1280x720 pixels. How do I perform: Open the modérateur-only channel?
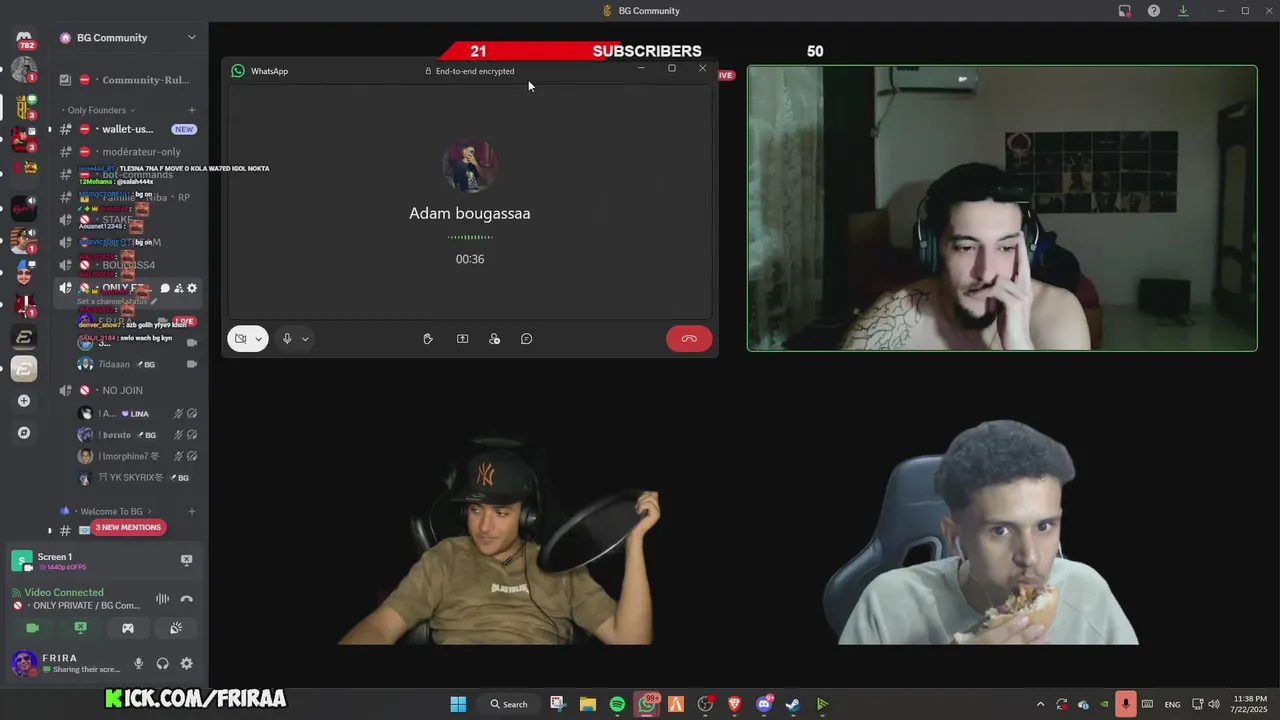tap(130, 152)
